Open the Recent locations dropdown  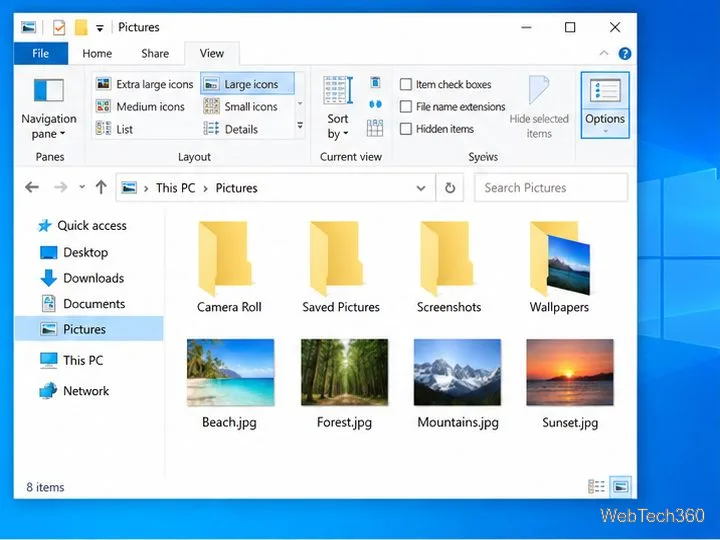tap(82, 187)
